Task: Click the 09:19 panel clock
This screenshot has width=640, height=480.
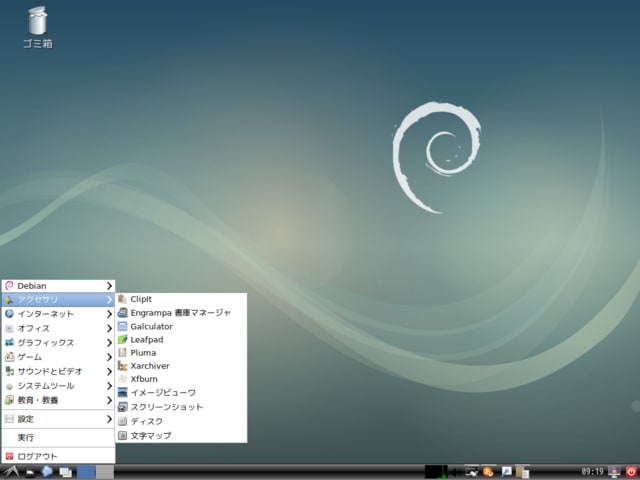Action: tap(592, 472)
